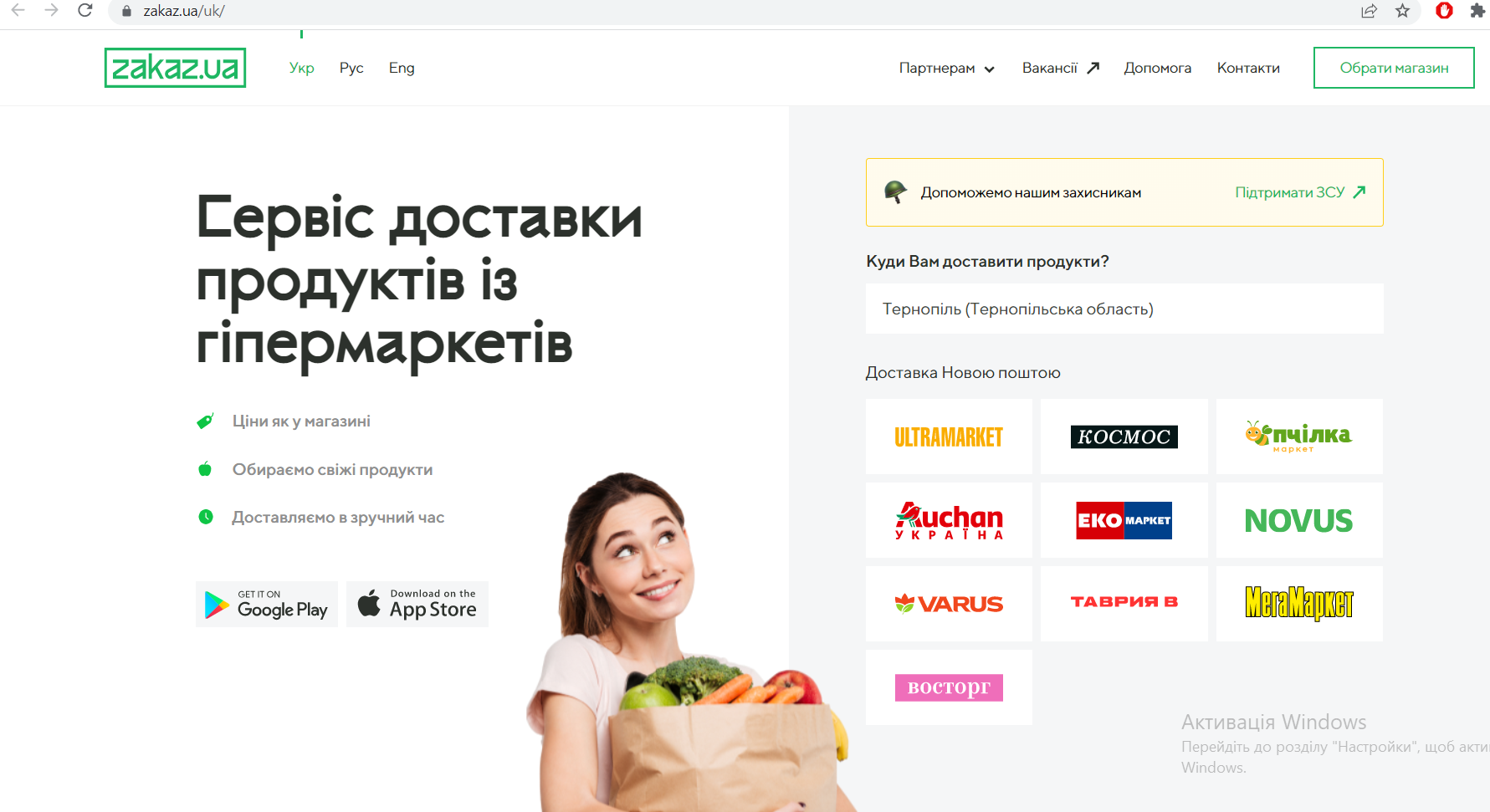Screen dimensions: 1490x812
Task: Click the Обрати магазин button
Action: [x=1394, y=68]
